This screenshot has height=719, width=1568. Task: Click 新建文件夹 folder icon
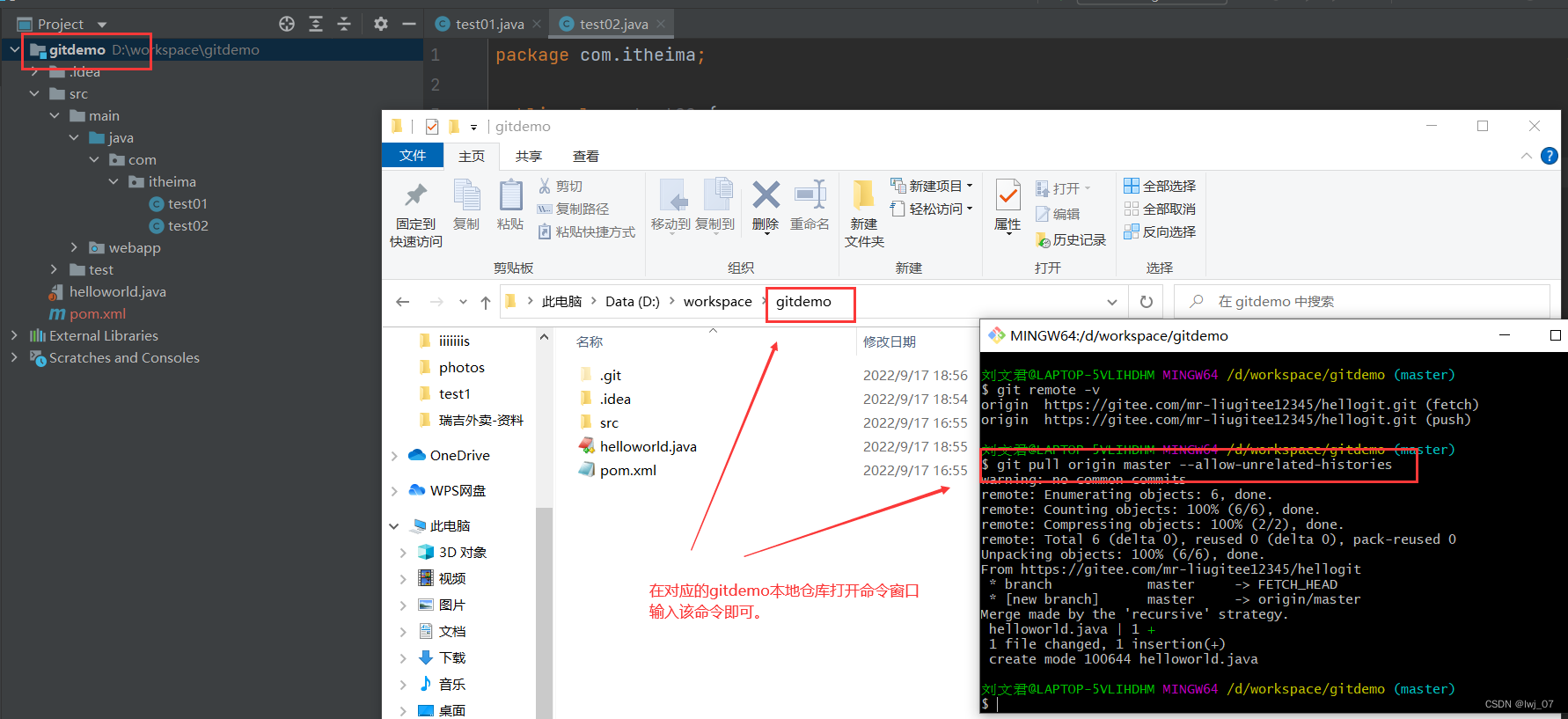(863, 194)
